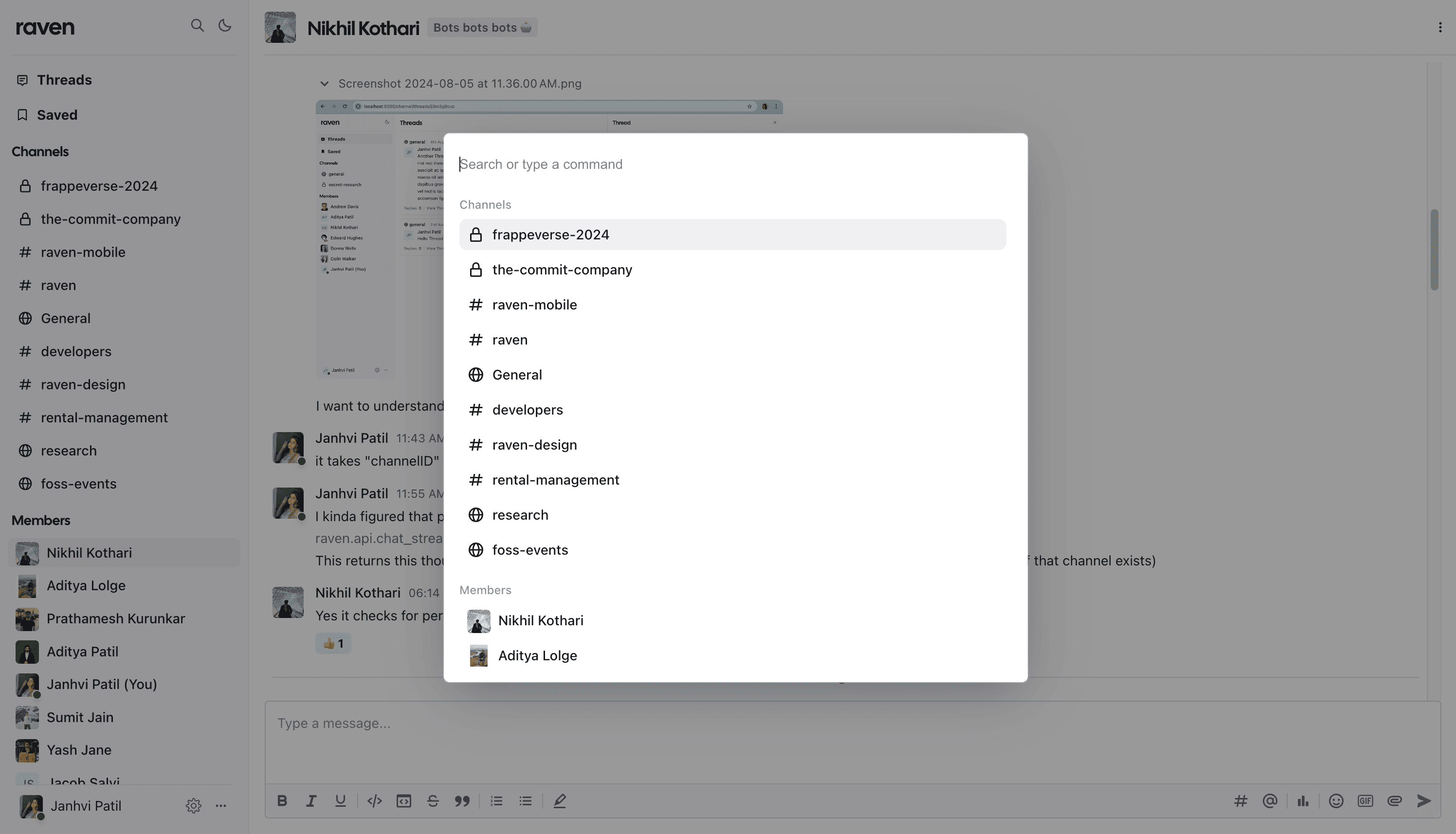Select raven-mobile in the command palette

point(732,305)
